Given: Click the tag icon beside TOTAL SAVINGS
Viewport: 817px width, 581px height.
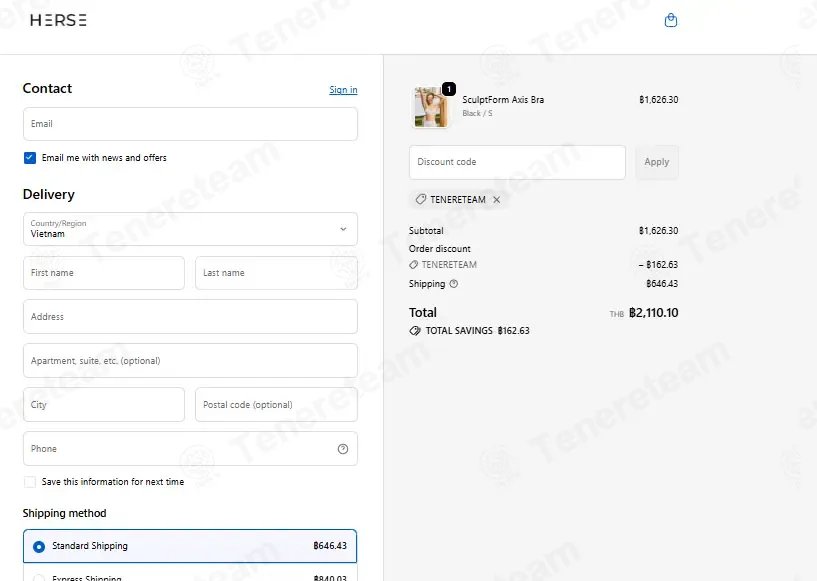Looking at the screenshot, I should click(x=415, y=331).
